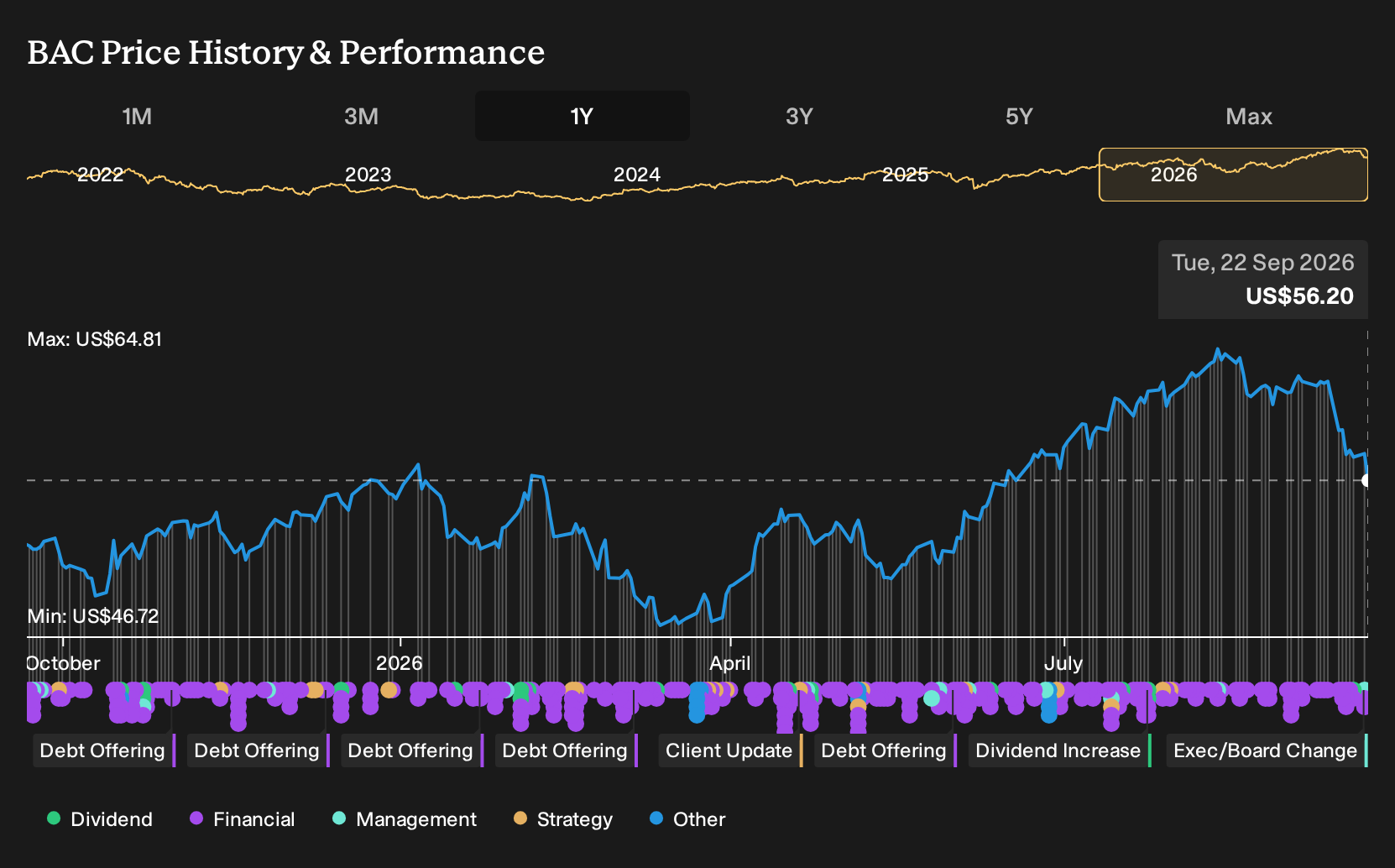Image resolution: width=1395 pixels, height=868 pixels.
Task: Switch to the 3Y time range
Action: pyautogui.click(x=799, y=116)
